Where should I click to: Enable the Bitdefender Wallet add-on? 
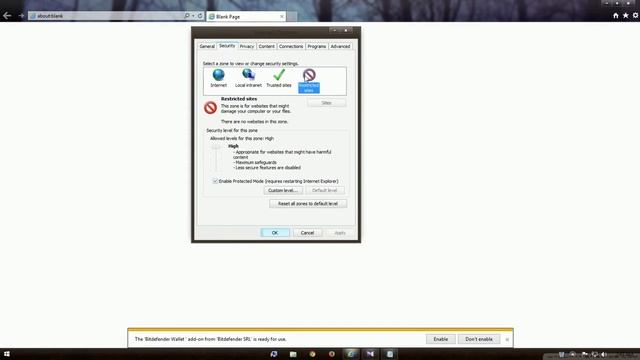[440, 339]
